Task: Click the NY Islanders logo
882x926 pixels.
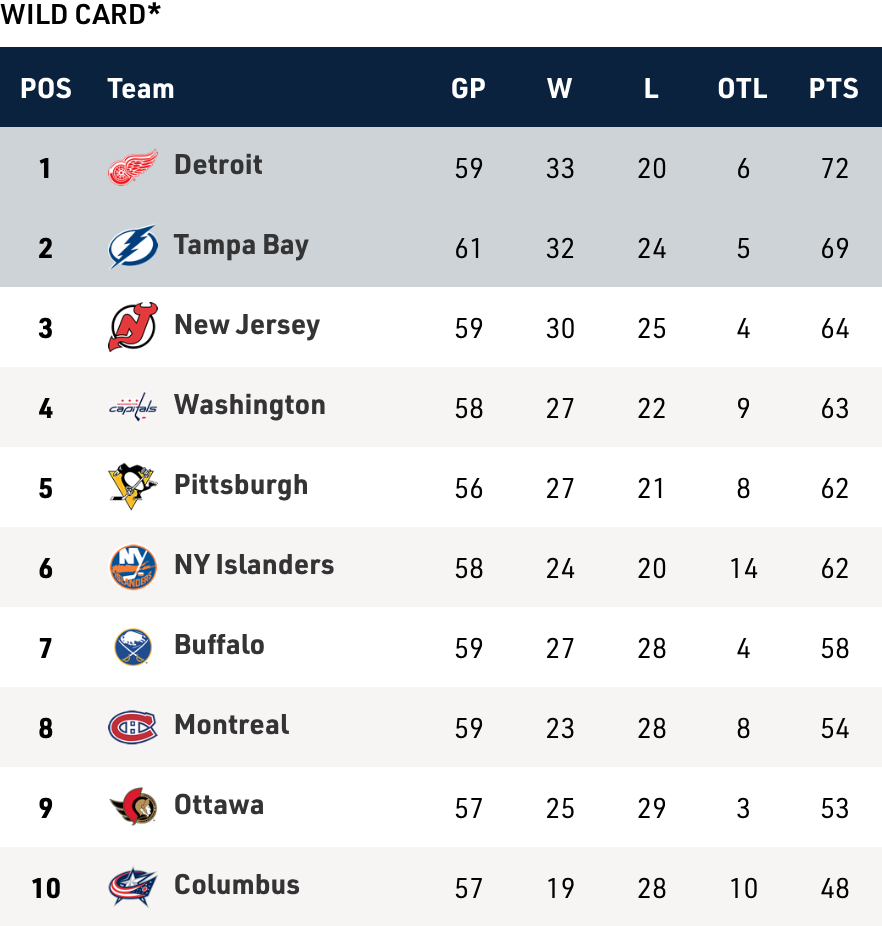Action: pyautogui.click(x=133, y=567)
